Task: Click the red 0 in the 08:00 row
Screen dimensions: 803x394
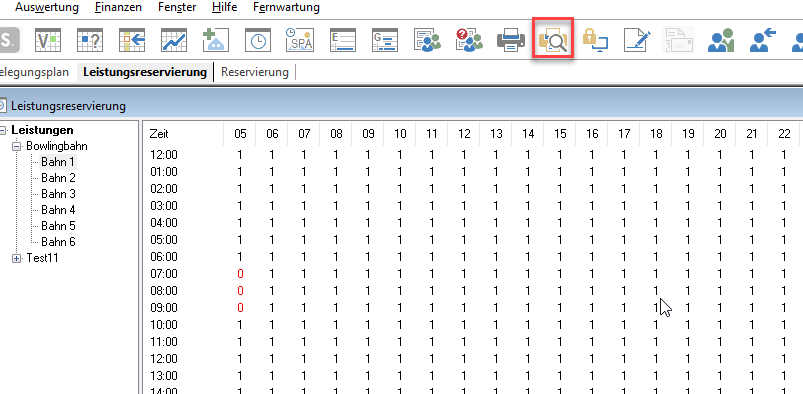Action: click(x=240, y=291)
